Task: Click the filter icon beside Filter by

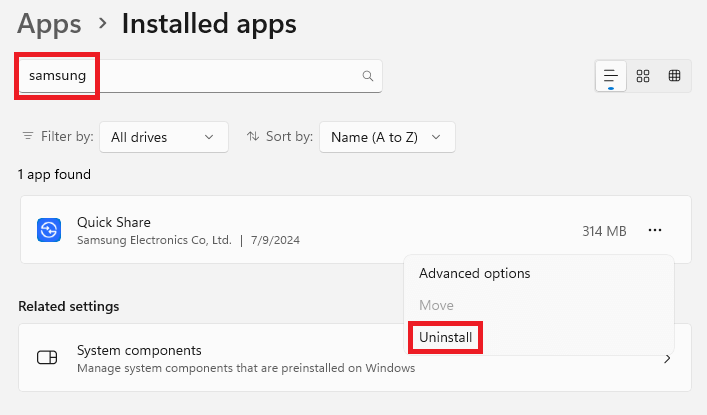Action: tap(28, 137)
